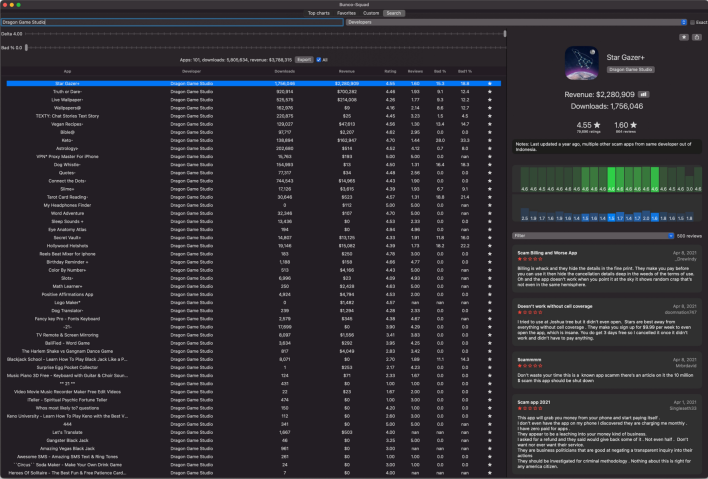Switch to the Favorites tab

pos(346,13)
